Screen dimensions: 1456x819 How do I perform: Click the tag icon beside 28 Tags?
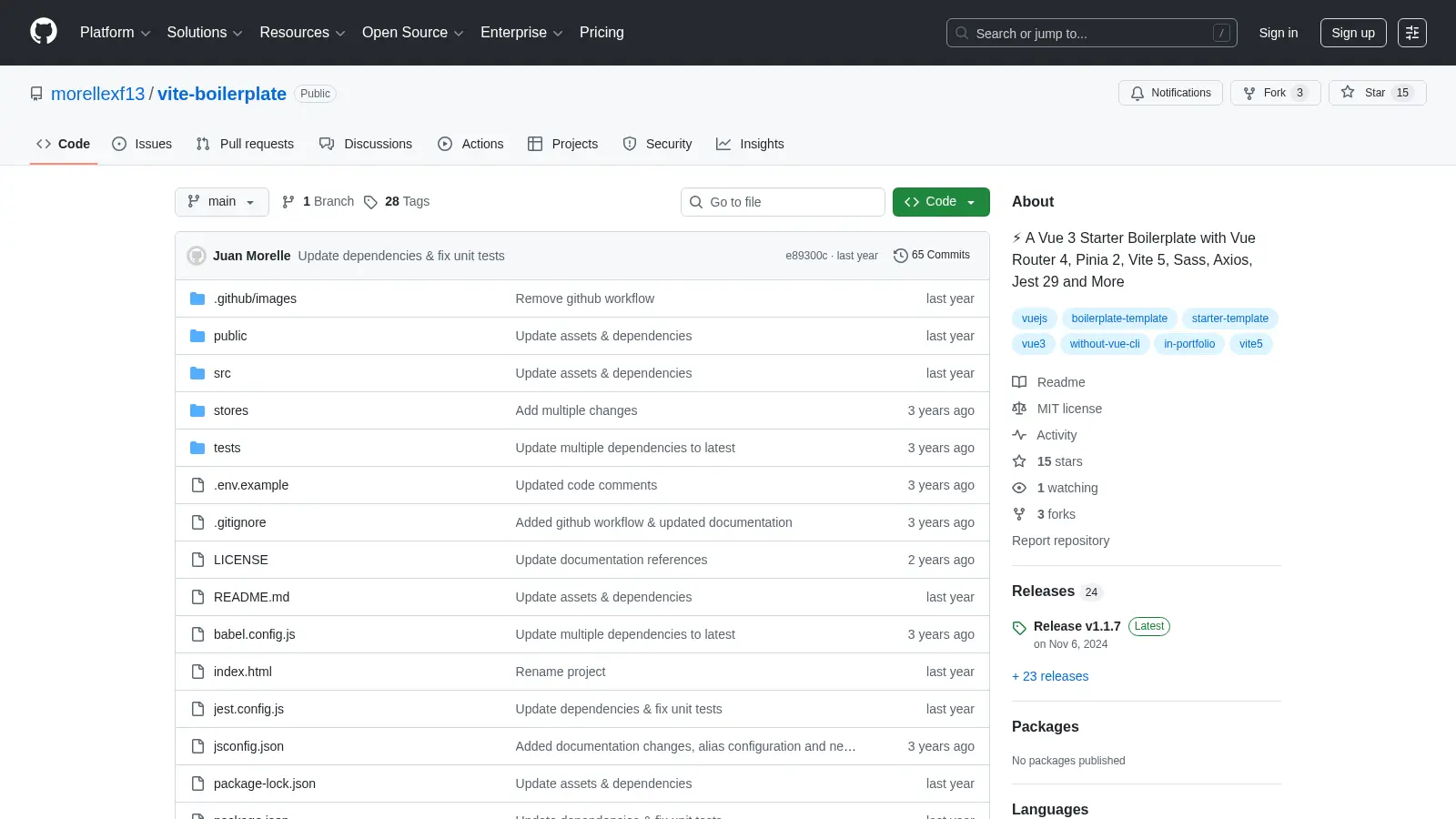point(370,202)
